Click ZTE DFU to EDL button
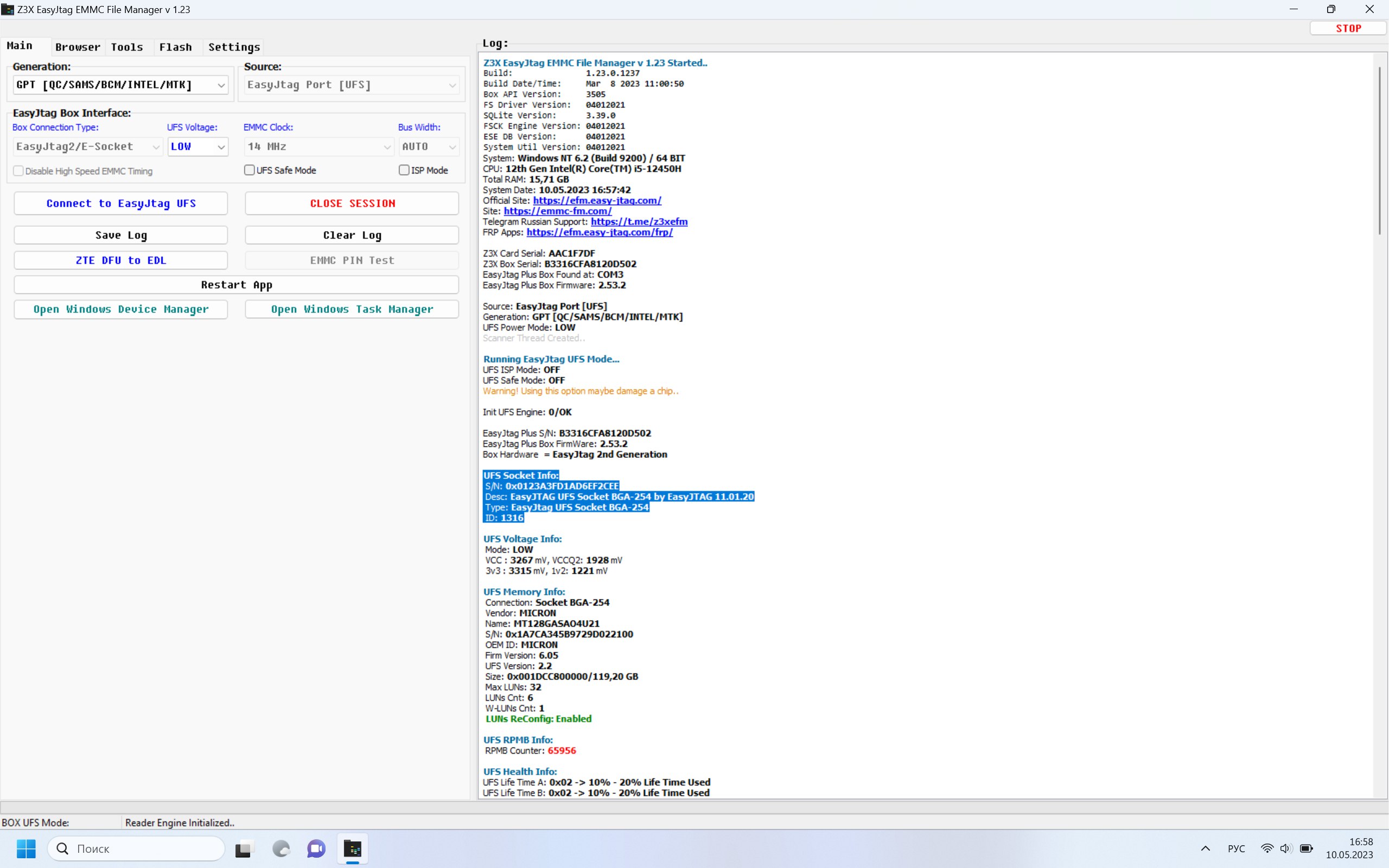Image resolution: width=1389 pixels, height=868 pixels. (x=120, y=260)
